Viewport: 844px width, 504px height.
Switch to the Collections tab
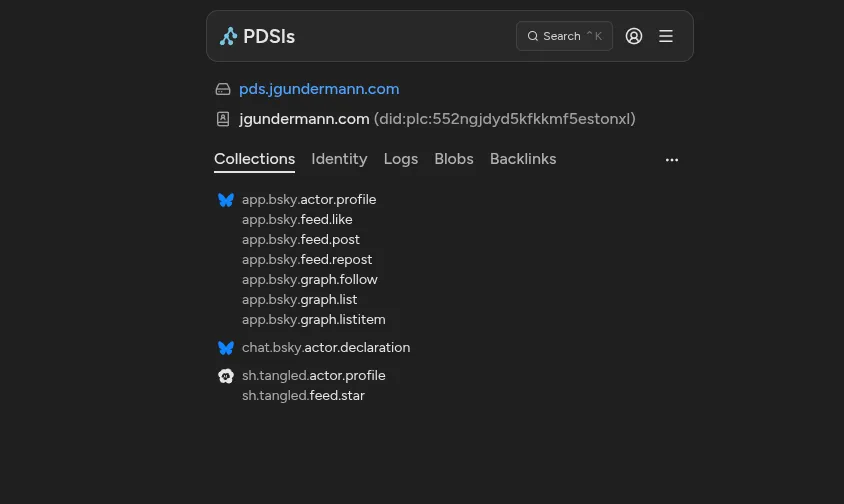(x=255, y=159)
